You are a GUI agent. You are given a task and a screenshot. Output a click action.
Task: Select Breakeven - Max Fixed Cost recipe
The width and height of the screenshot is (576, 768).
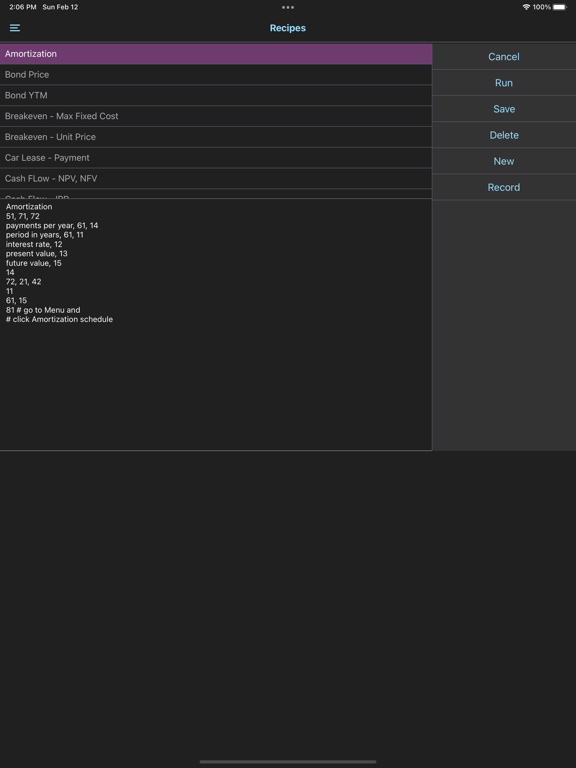click(x=216, y=116)
